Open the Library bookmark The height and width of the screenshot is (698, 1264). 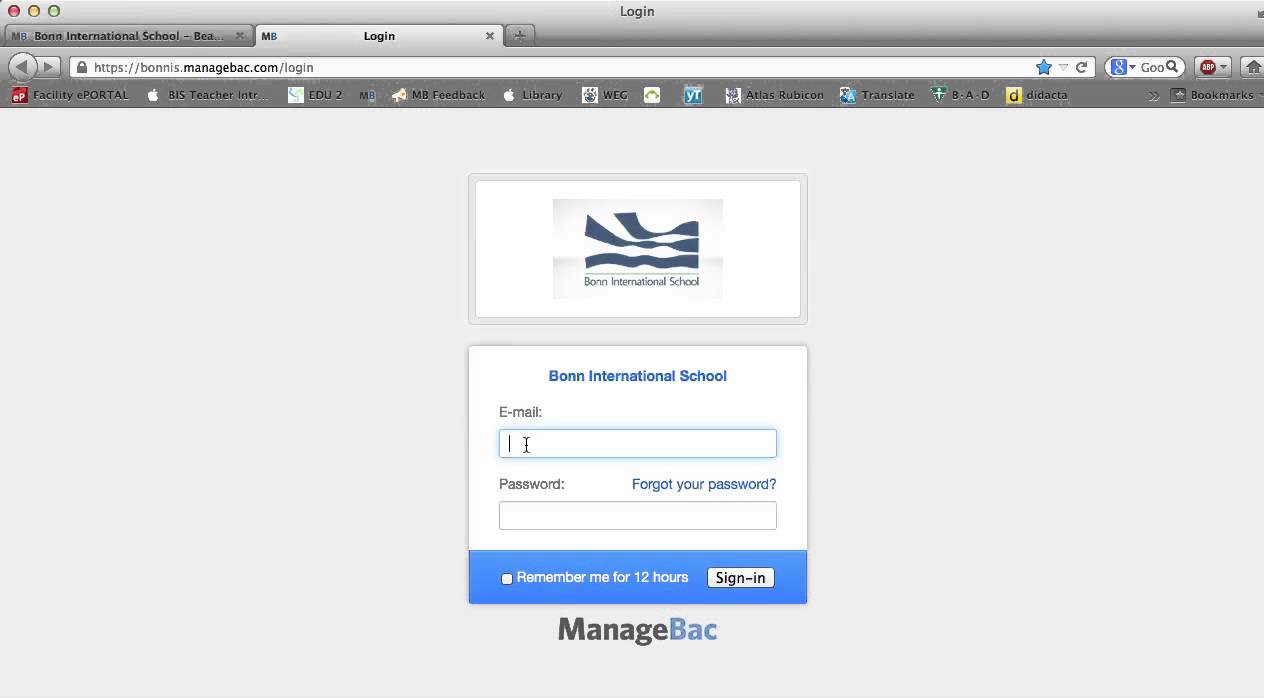532,95
